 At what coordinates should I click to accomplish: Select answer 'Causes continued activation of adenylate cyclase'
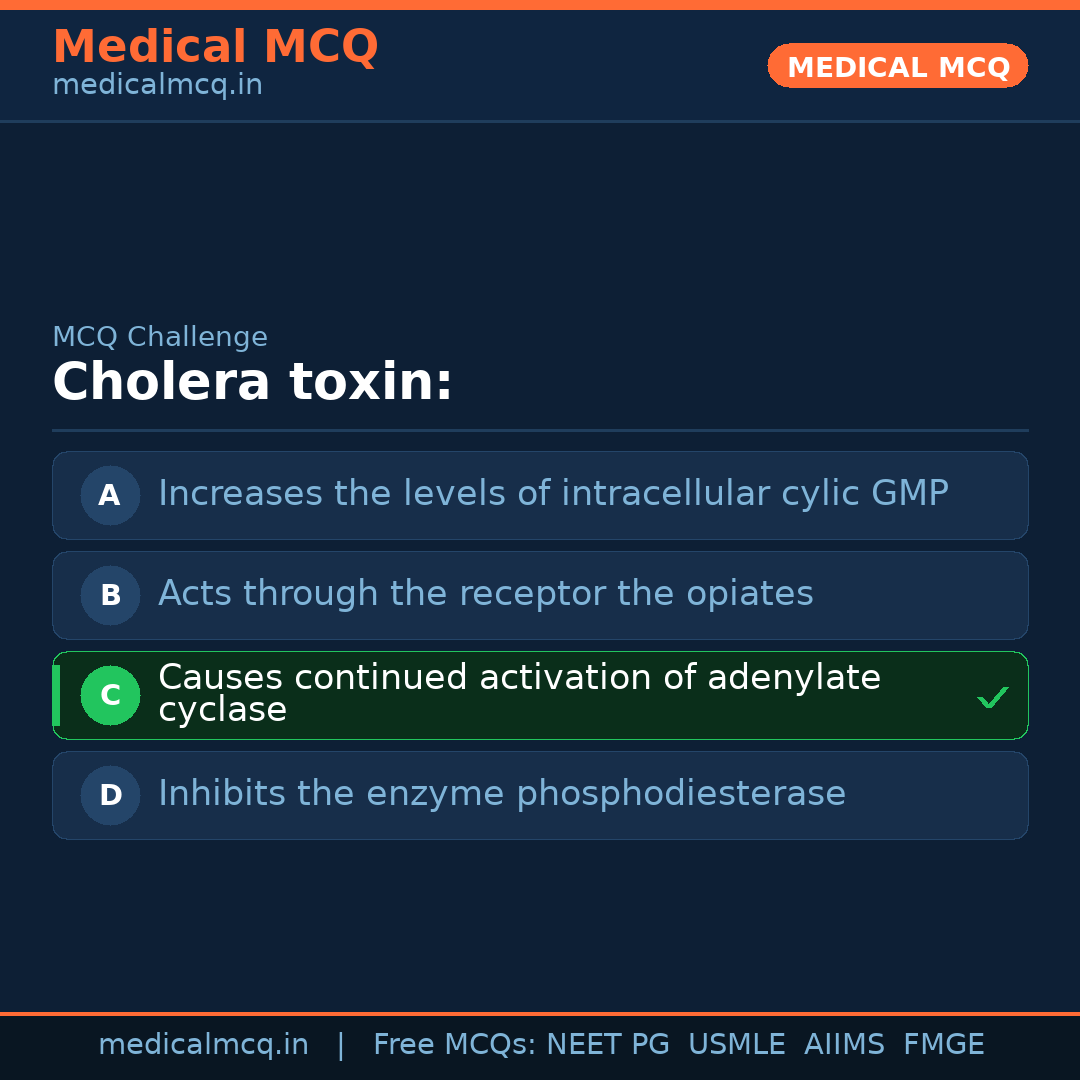519,693
